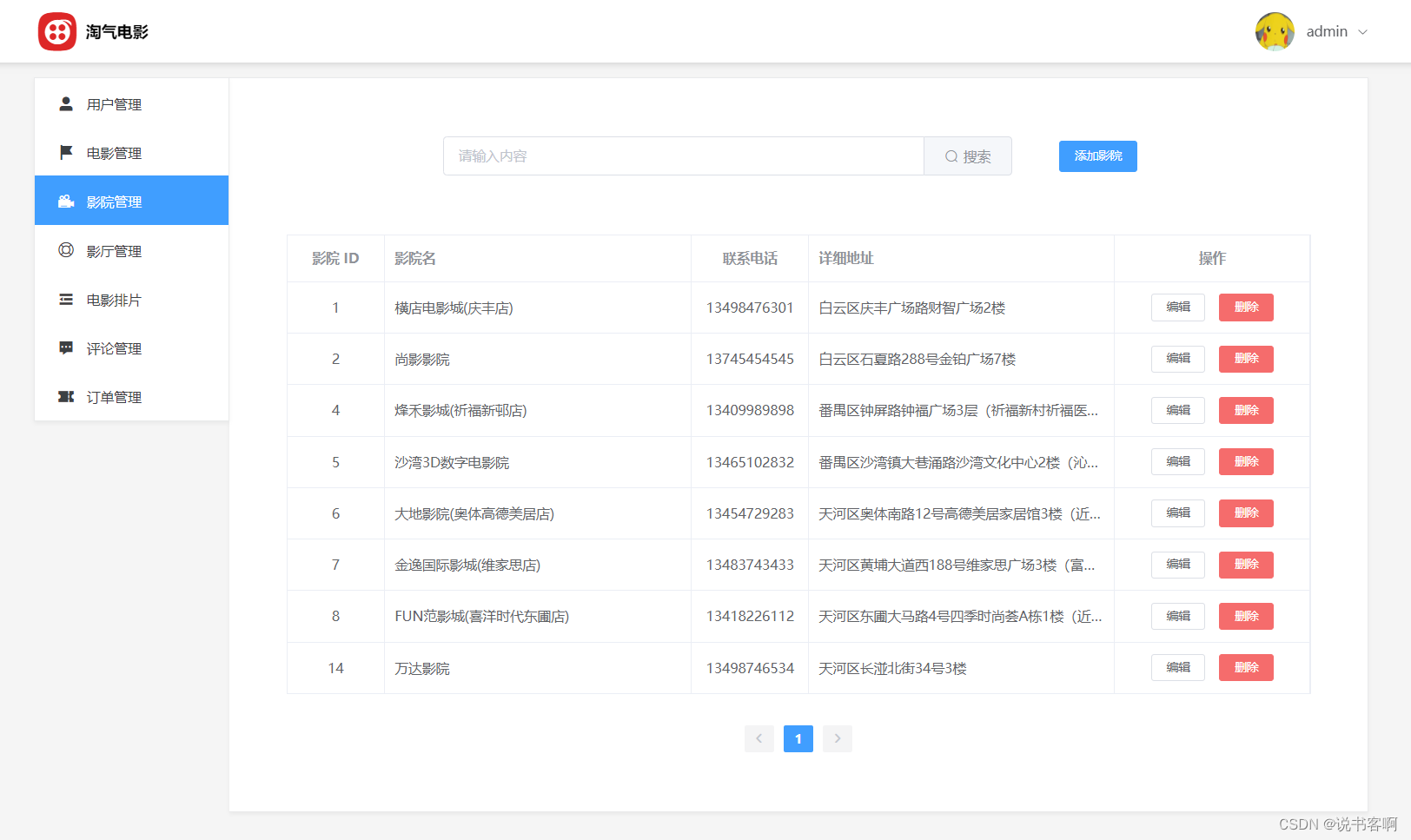Click 删除 for 尚影影院
The image size is (1411, 840).
[x=1246, y=359]
